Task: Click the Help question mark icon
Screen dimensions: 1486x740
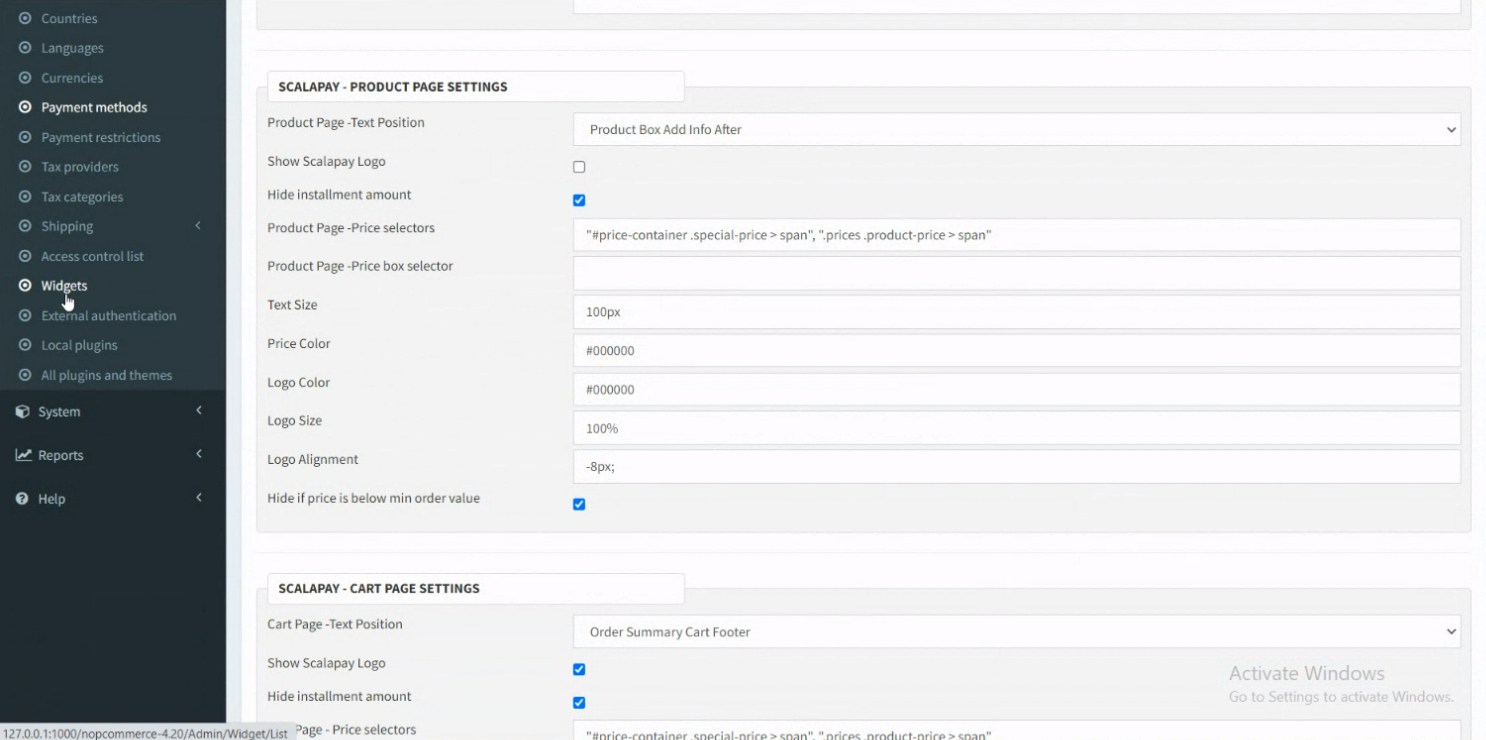Action: click(x=22, y=499)
